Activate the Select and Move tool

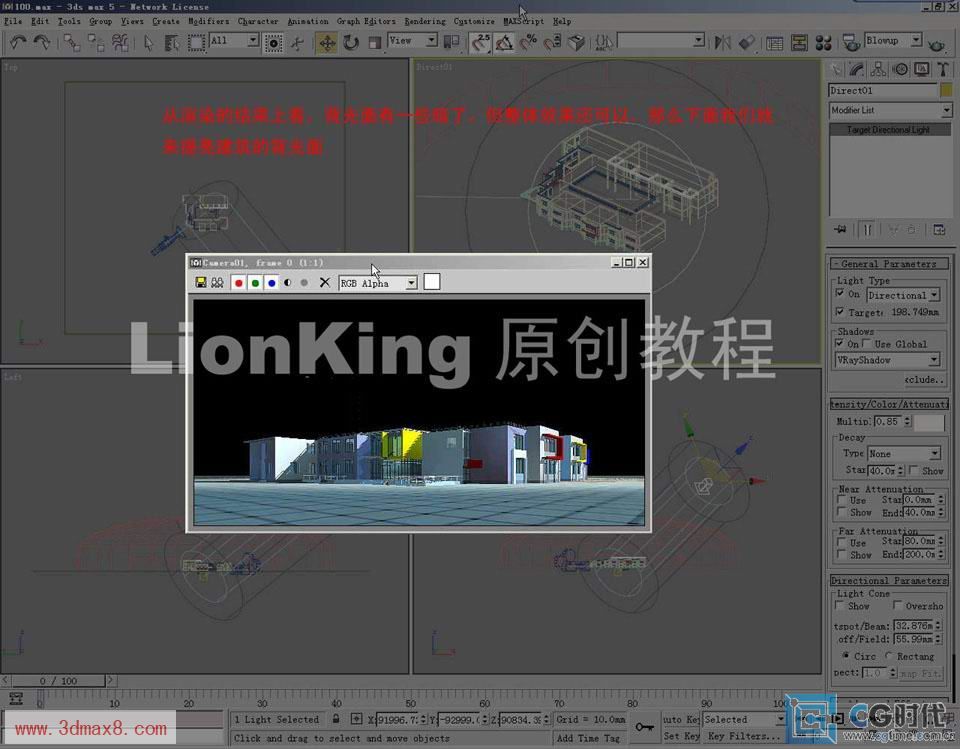[327, 42]
